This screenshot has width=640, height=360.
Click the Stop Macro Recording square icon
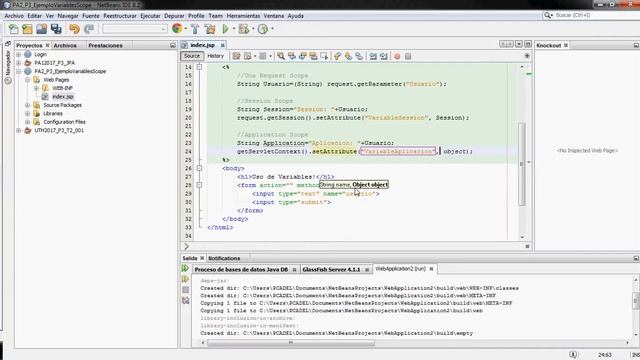(408, 56)
